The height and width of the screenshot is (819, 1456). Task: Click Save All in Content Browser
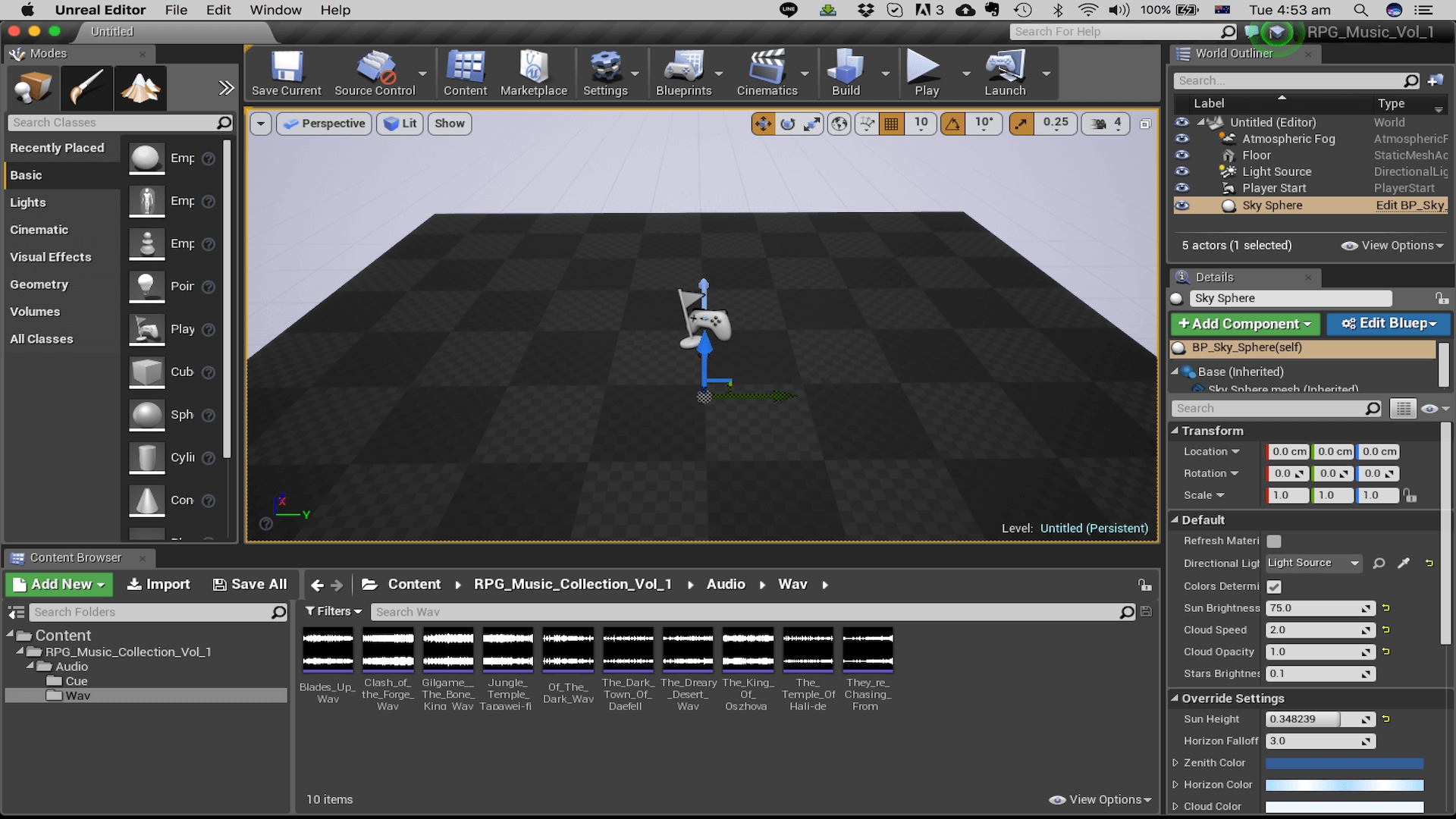tap(250, 585)
